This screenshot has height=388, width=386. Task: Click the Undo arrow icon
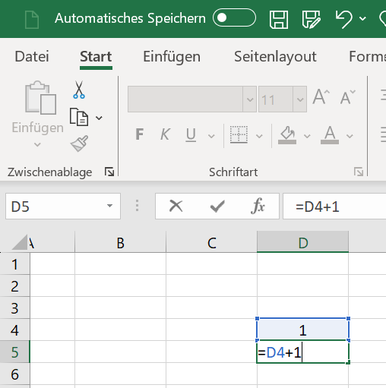(x=343, y=19)
